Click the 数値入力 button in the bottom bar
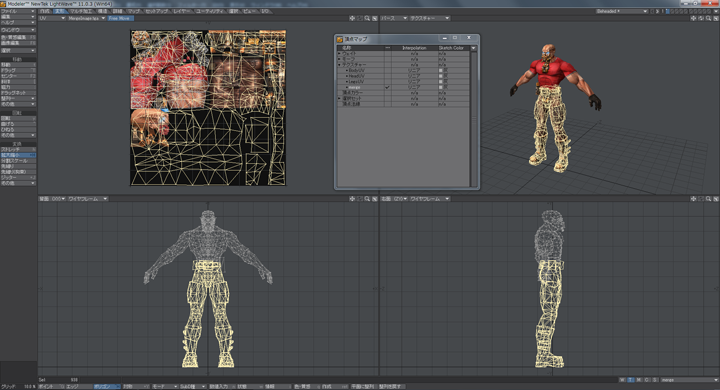Screen dimensions: 720x390 [x=222, y=387]
